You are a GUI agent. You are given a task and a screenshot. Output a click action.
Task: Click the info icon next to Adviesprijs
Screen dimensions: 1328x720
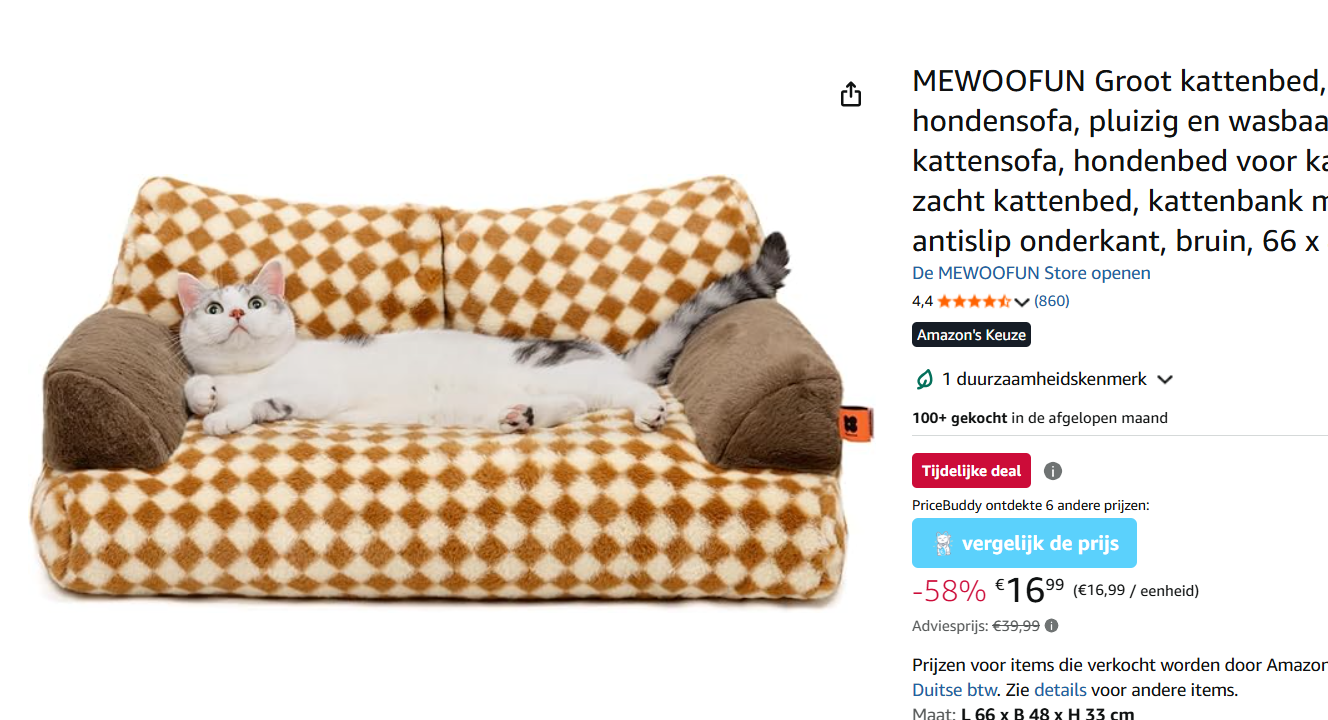[x=1051, y=626]
